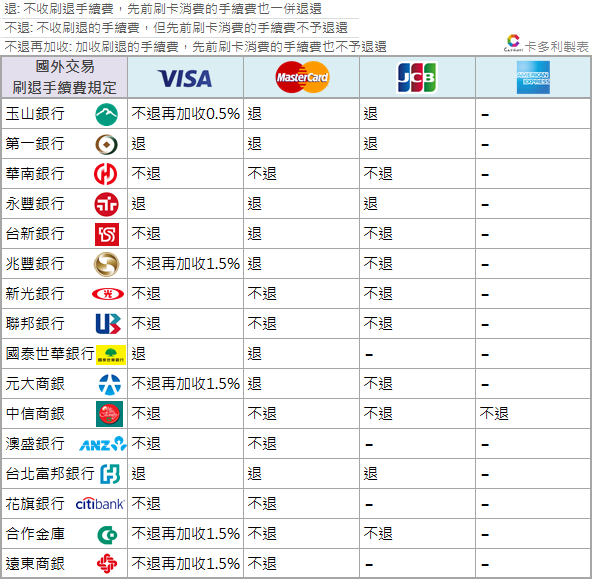
Task: Click the 遠東商銀 red knot logo
Action: point(107,564)
